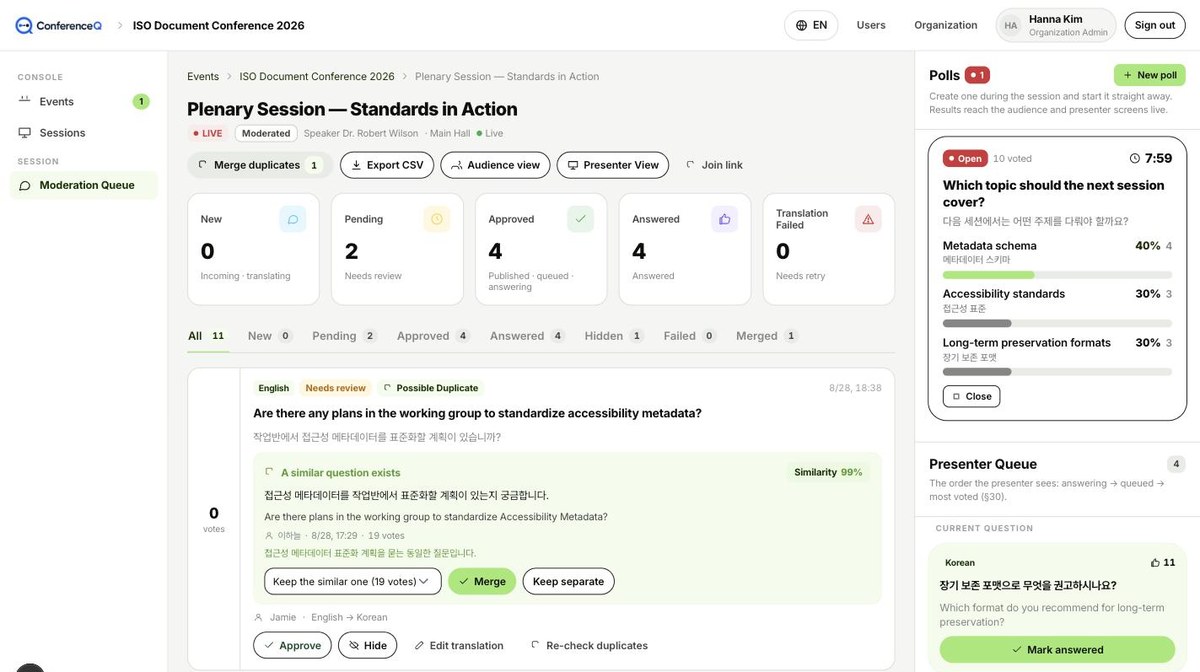Click the Accessibility standards progress bar
Screen dimensions: 1200x672
coord(1057,323)
